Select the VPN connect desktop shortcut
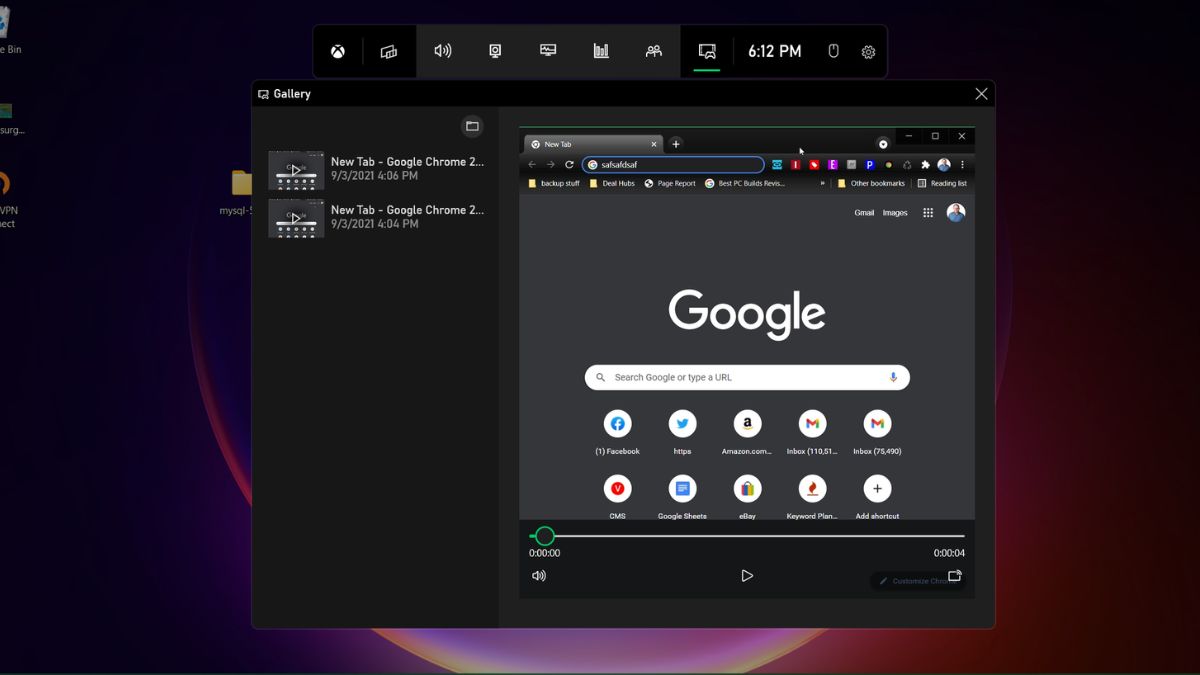Image resolution: width=1200 pixels, height=675 pixels. tap(6, 200)
